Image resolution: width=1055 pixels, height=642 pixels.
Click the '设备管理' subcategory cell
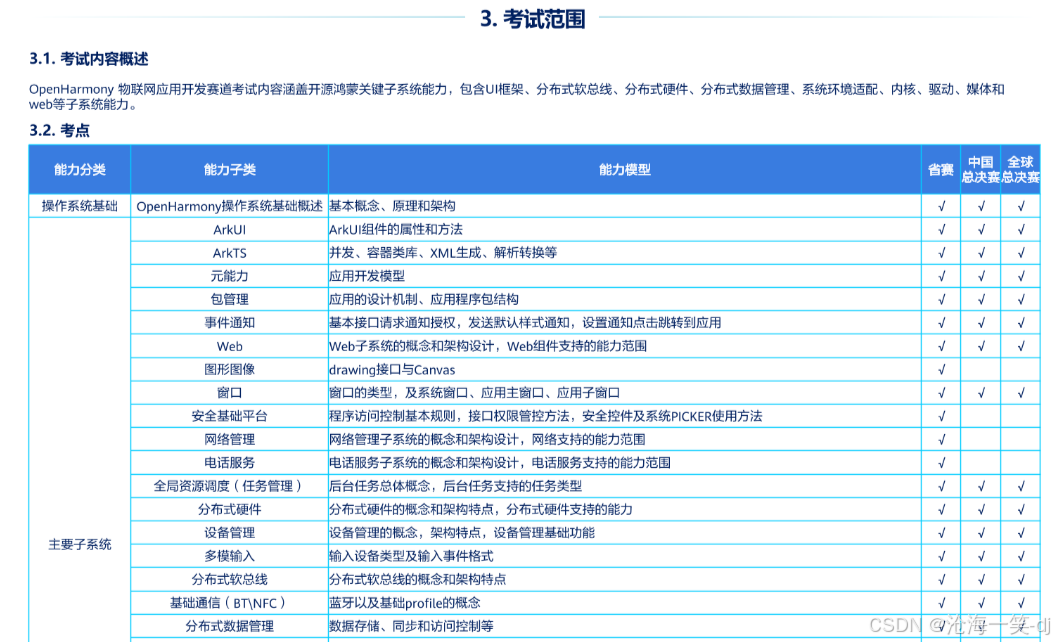coord(229,532)
